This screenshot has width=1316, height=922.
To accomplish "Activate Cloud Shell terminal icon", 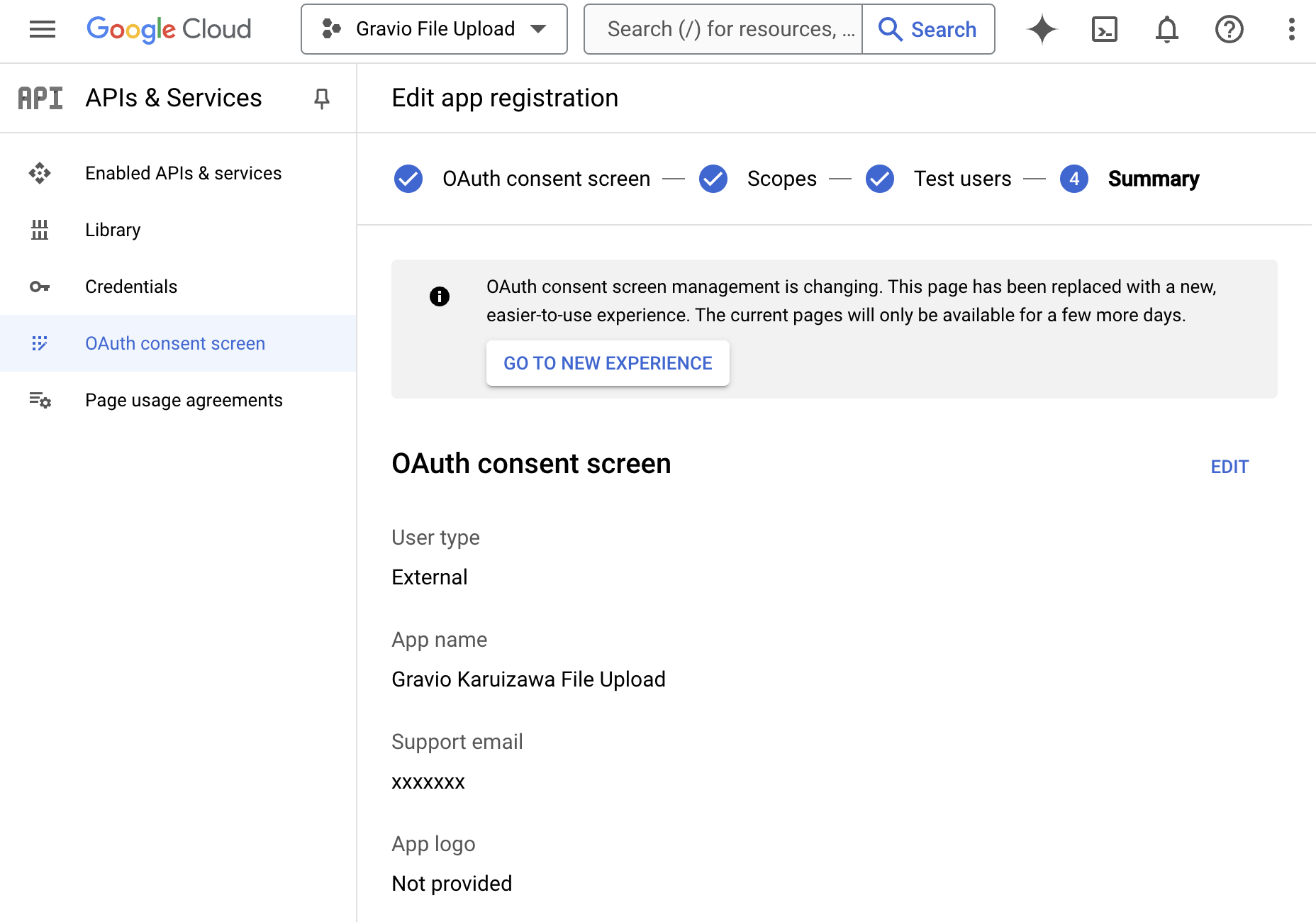I will click(1105, 29).
